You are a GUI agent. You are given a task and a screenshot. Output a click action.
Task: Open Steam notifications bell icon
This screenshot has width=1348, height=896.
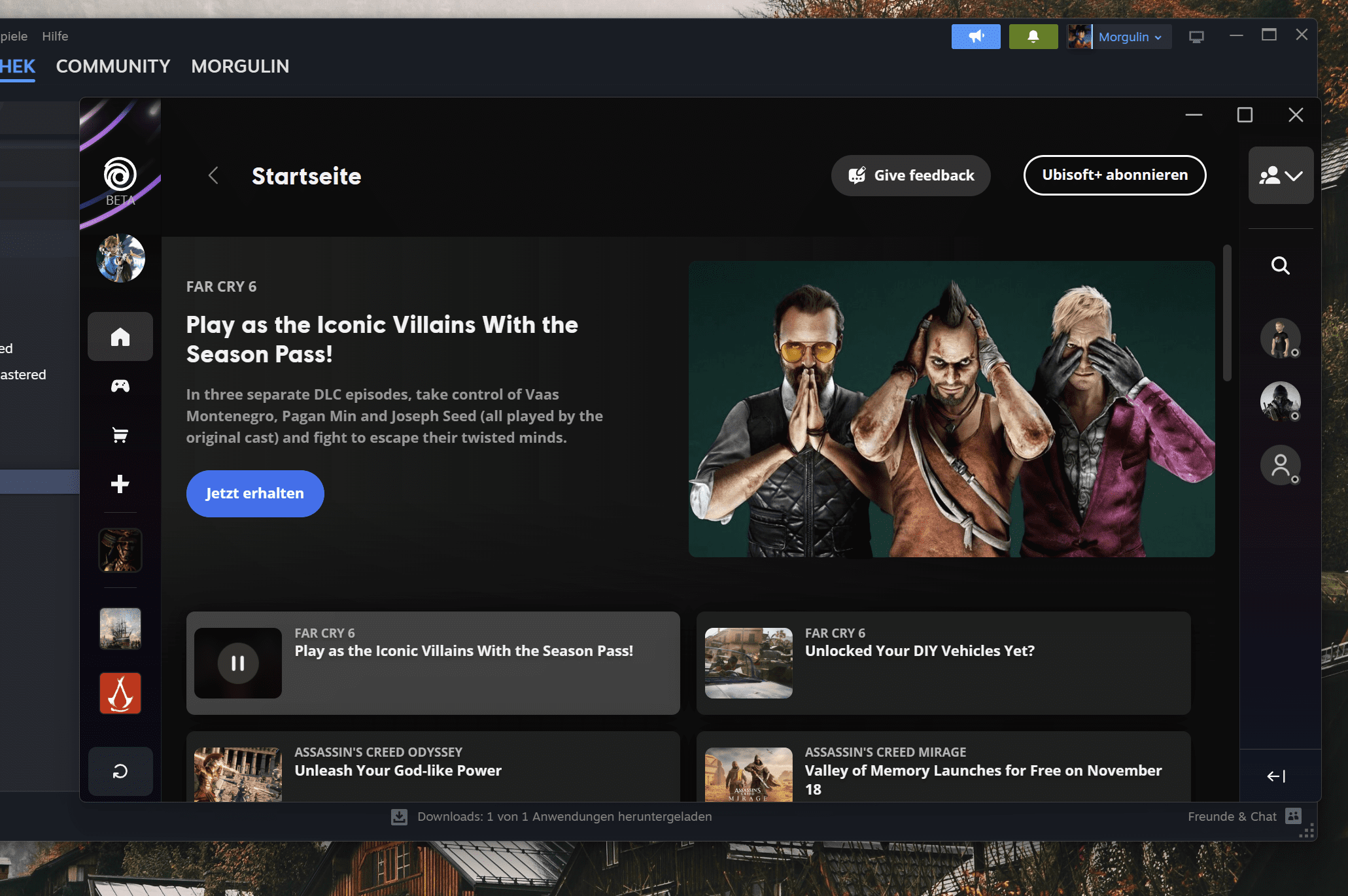tap(1033, 37)
